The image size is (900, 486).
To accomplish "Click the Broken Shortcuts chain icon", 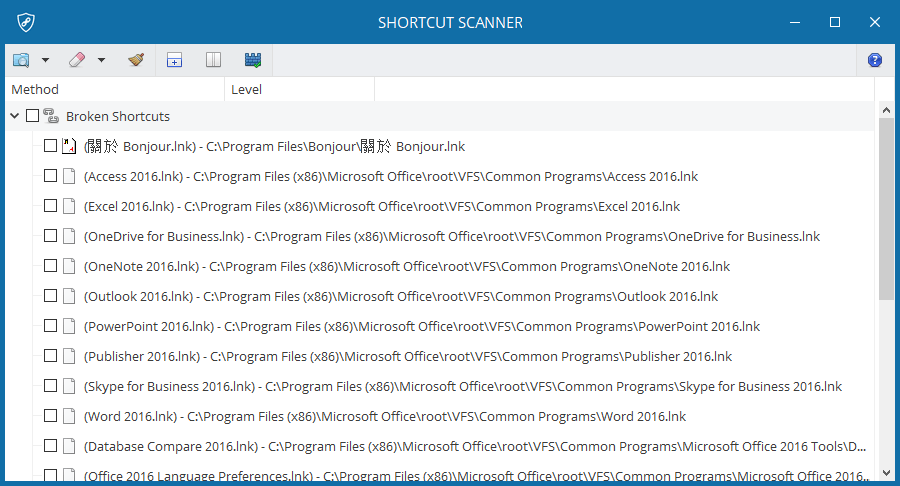I will (x=51, y=116).
